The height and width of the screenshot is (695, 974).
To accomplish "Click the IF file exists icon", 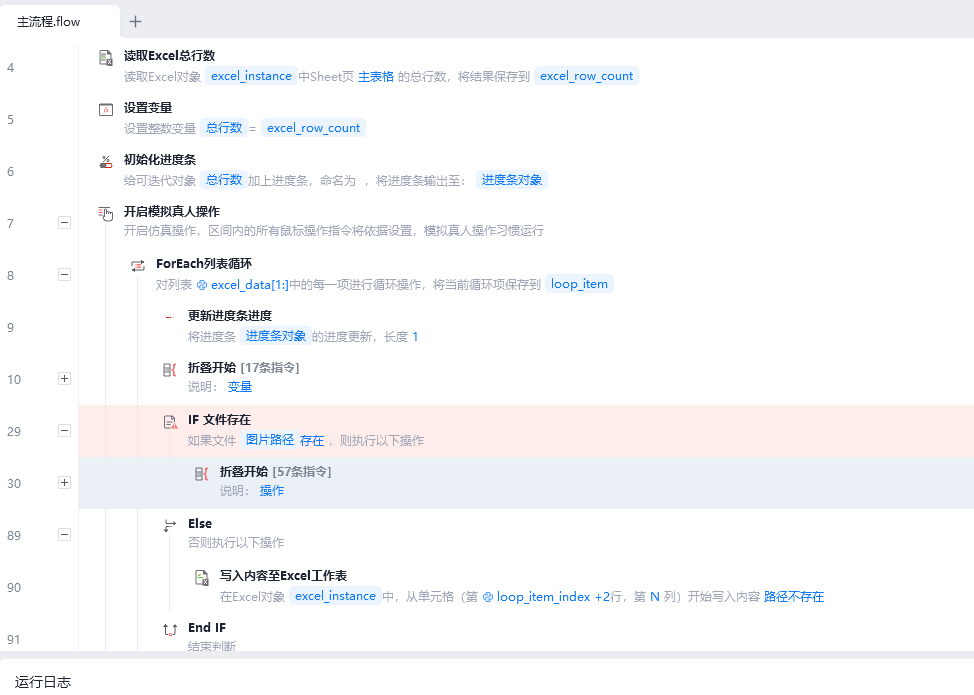I will click(170, 422).
